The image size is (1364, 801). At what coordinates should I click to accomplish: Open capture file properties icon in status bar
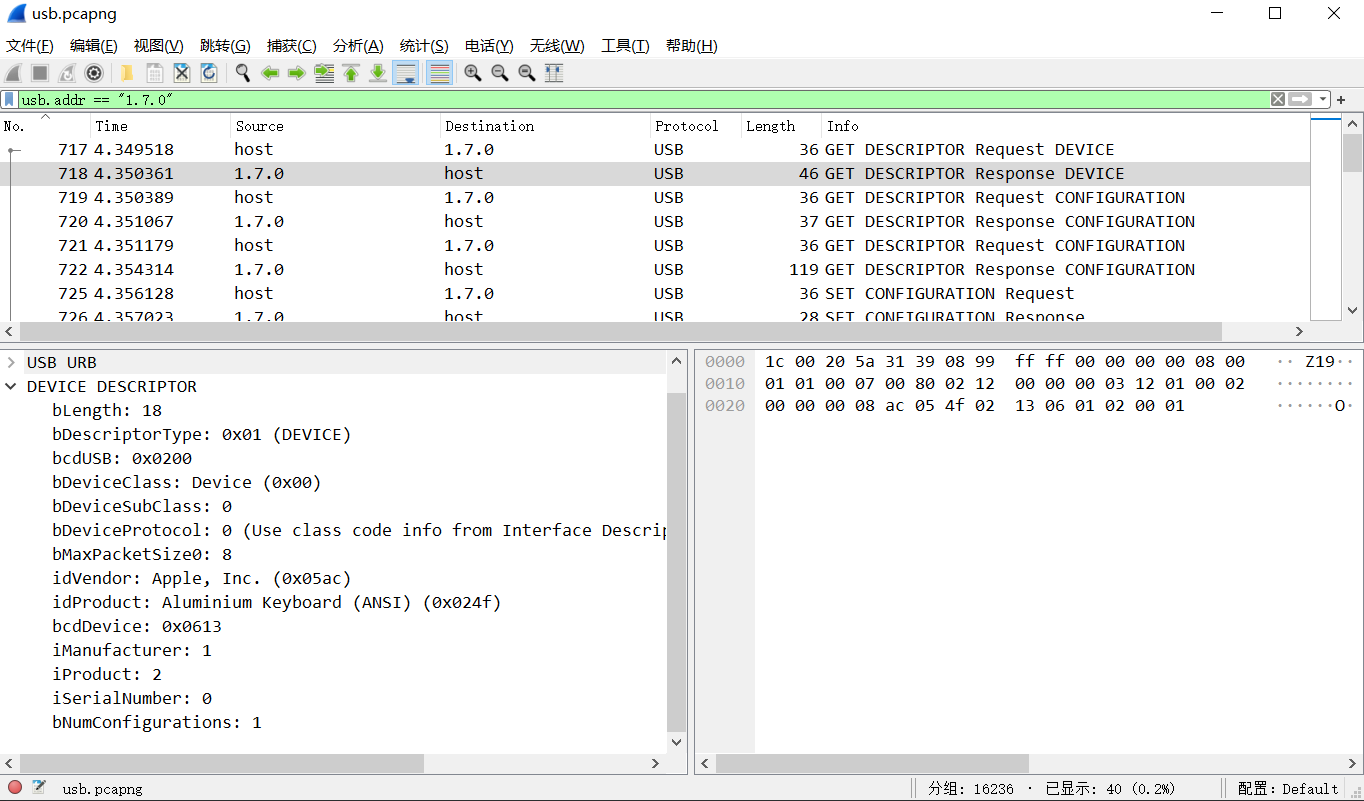[x=39, y=787]
